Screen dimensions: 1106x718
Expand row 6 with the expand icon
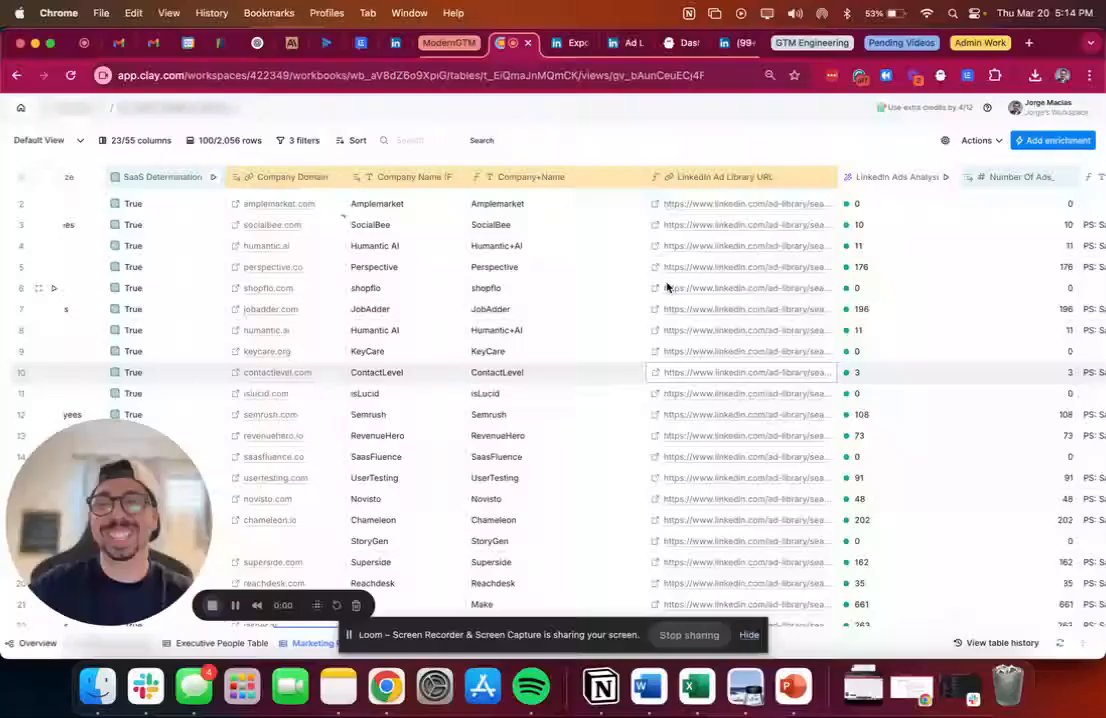(39, 288)
